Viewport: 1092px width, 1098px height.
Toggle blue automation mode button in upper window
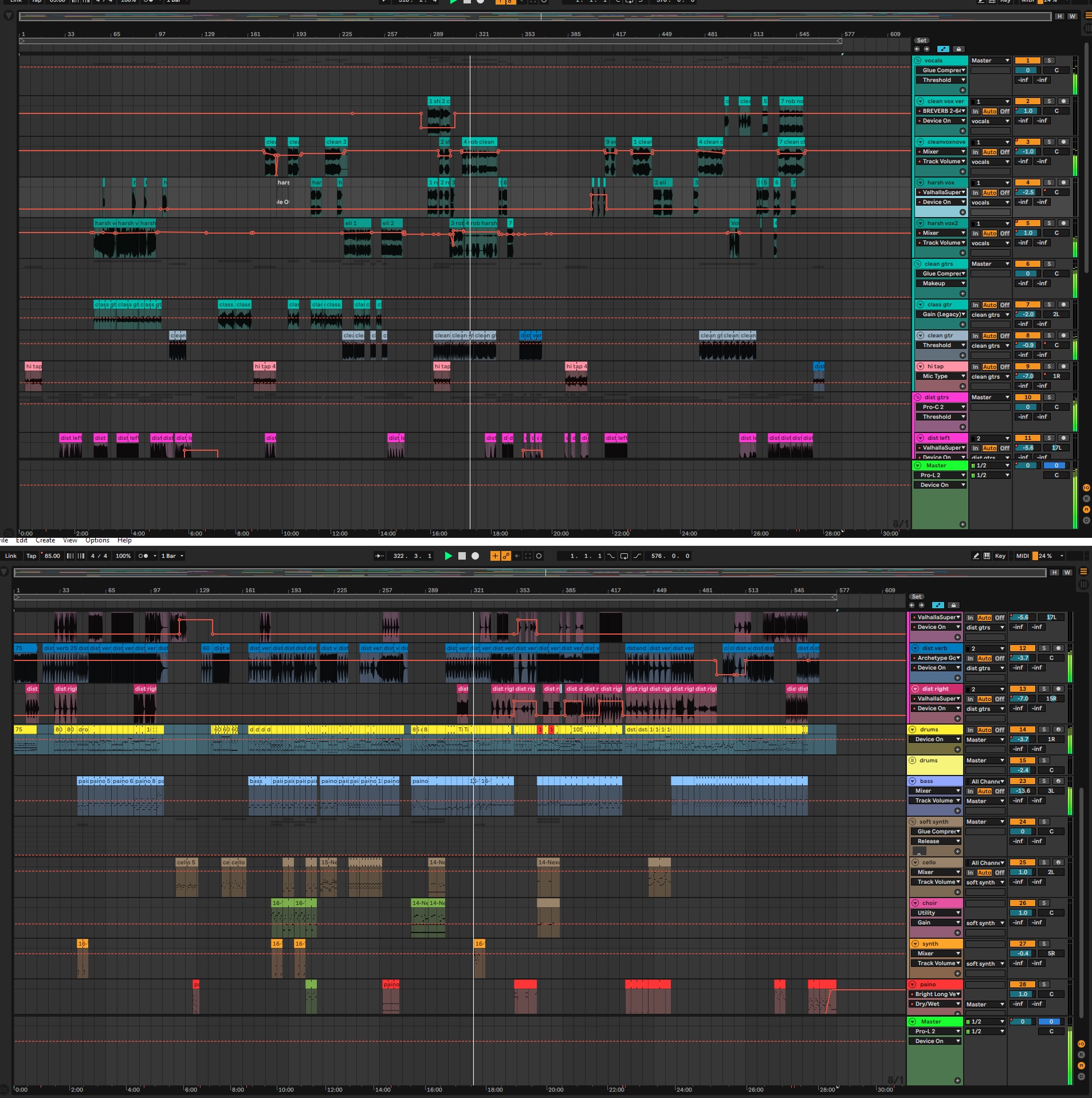[943, 49]
